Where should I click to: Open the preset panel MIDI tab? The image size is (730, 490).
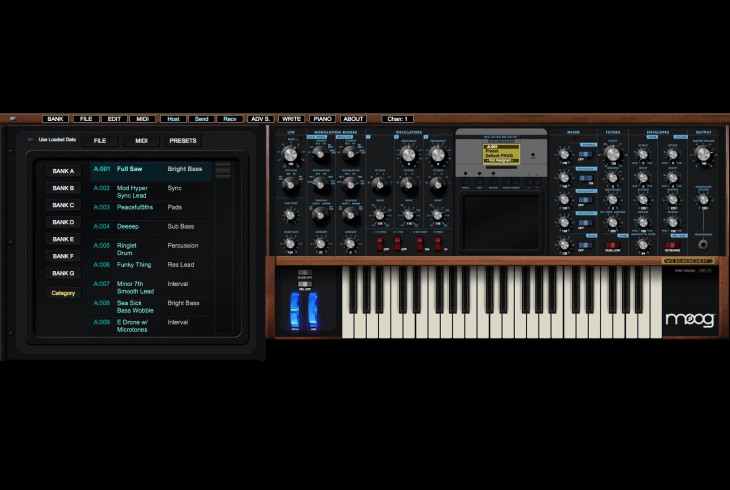point(142,140)
